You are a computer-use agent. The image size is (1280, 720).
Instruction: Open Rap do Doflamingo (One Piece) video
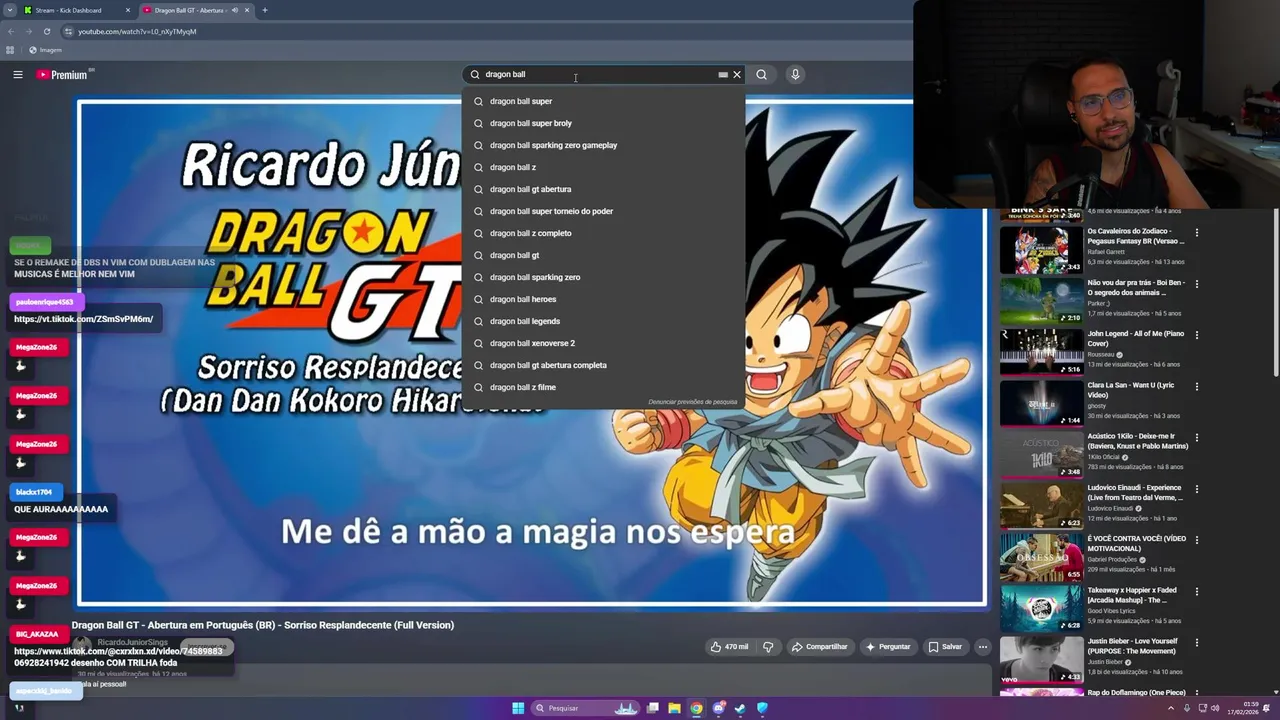tap(1136, 692)
